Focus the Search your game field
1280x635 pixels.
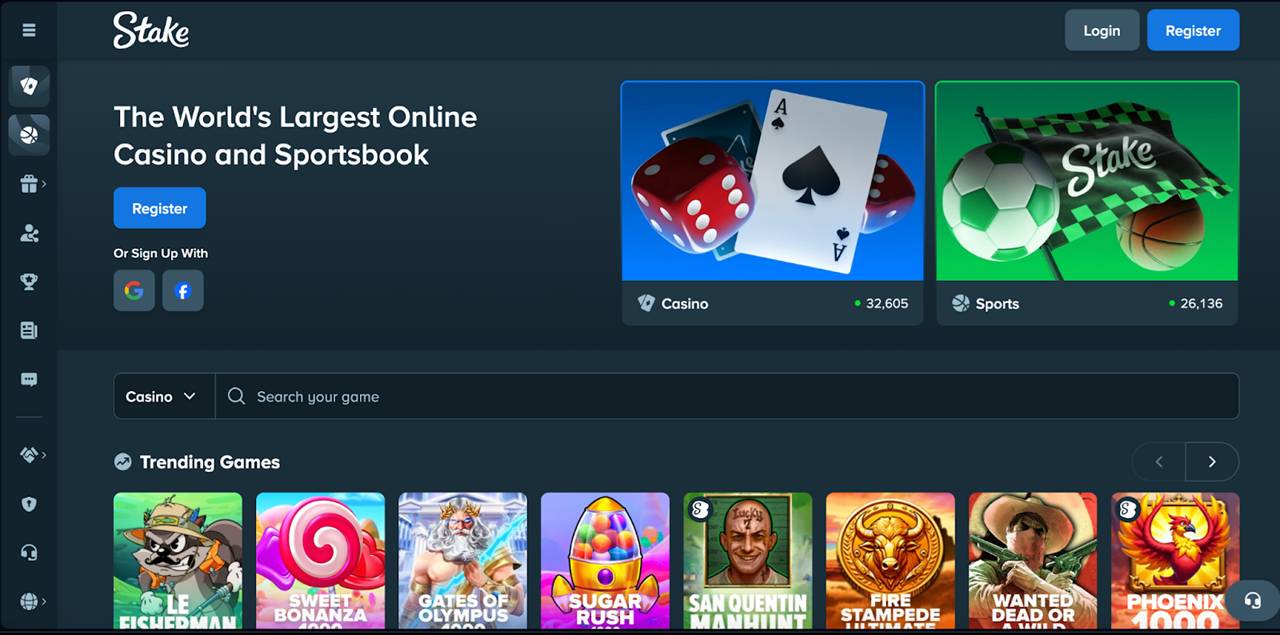pos(727,396)
